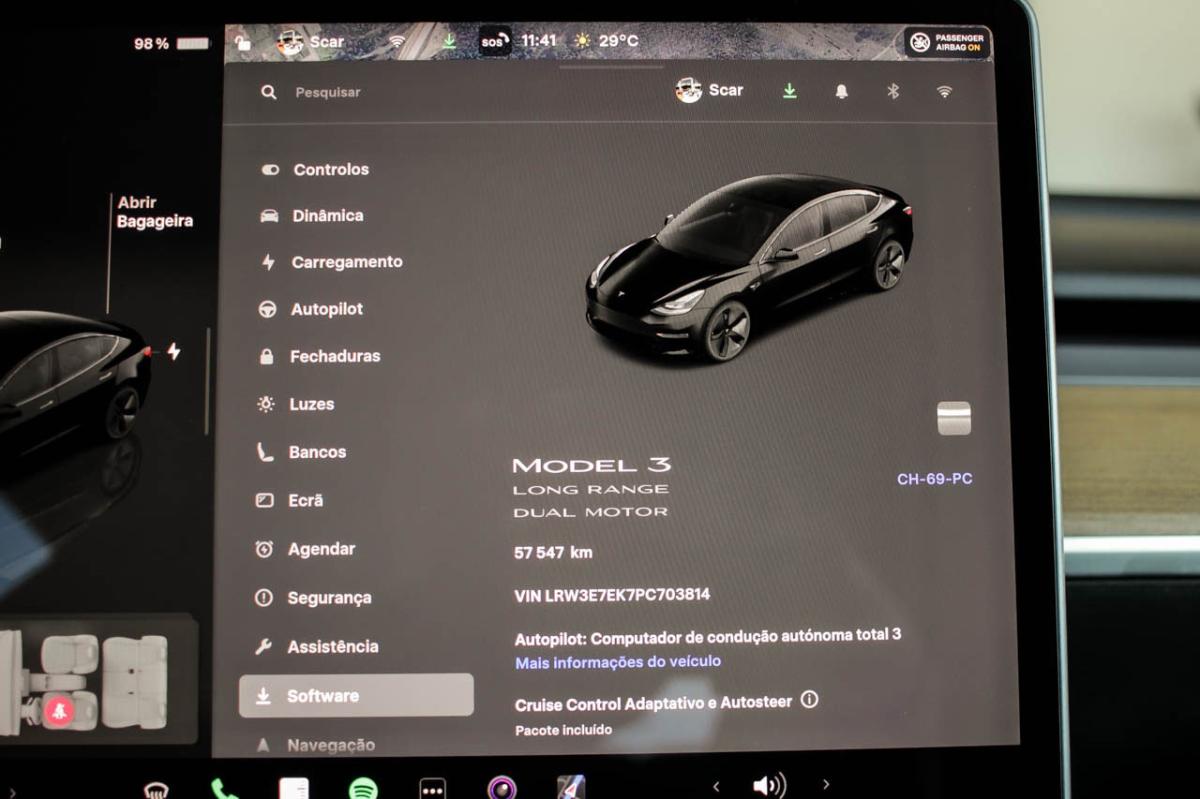Decrease volume with left chevron
This screenshot has width=1200, height=799.
pyautogui.click(x=716, y=786)
